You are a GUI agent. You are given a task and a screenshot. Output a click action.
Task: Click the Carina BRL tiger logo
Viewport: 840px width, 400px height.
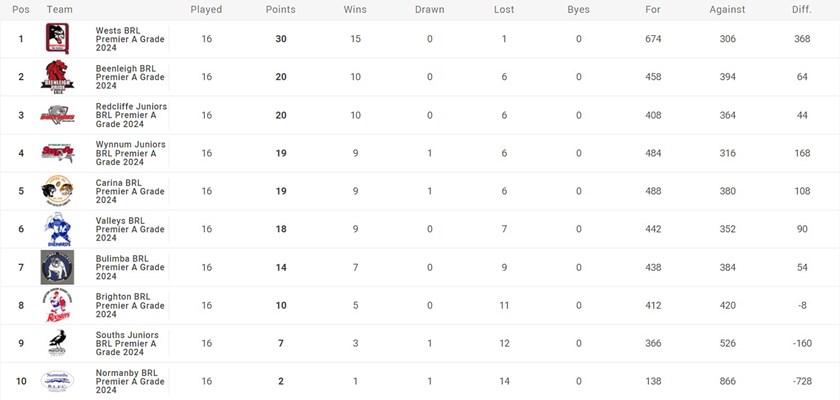pos(57,191)
